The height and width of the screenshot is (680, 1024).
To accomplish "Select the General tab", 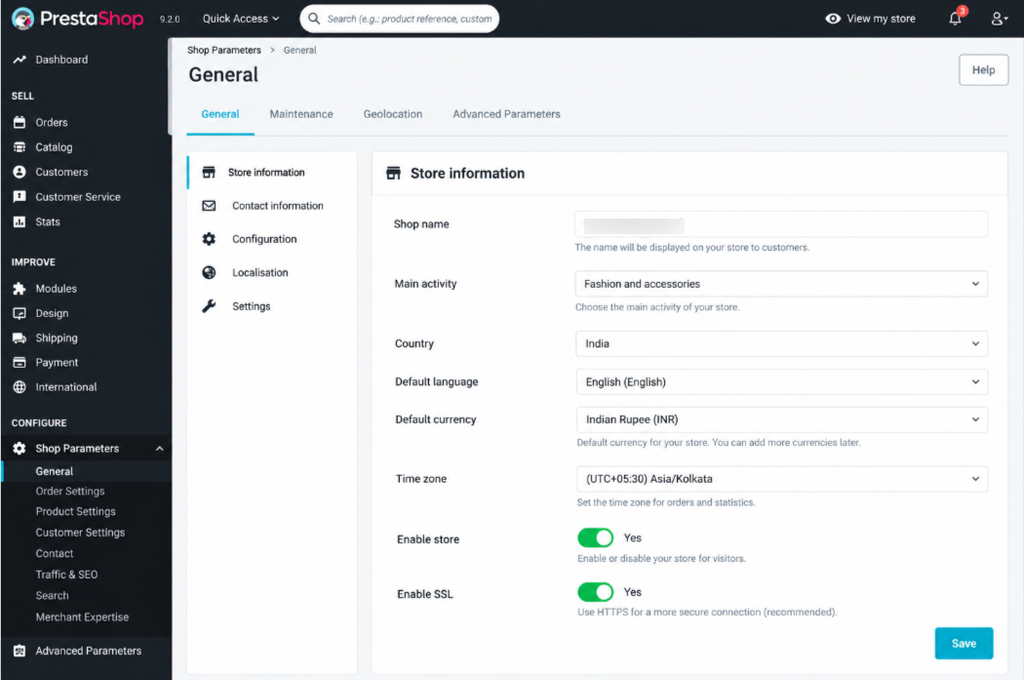I will [x=220, y=114].
